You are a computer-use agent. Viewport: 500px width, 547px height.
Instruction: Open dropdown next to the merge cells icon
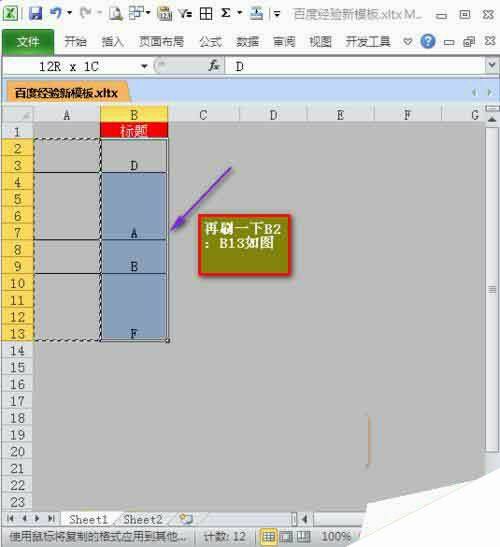[x=148, y=13]
